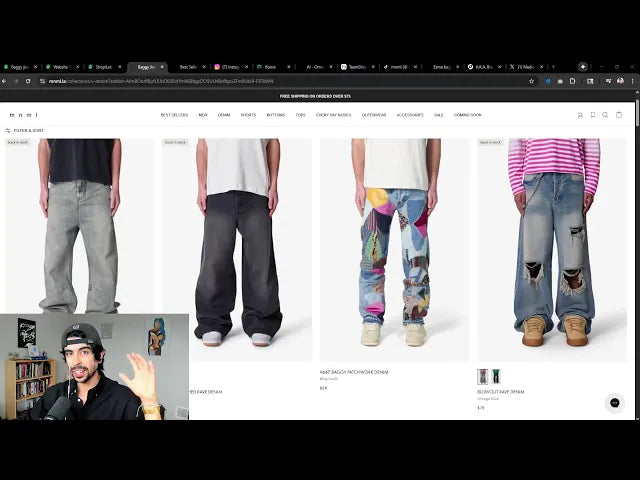
Task: Select the green Blowout Rave Denim swatch
Action: 495,376
